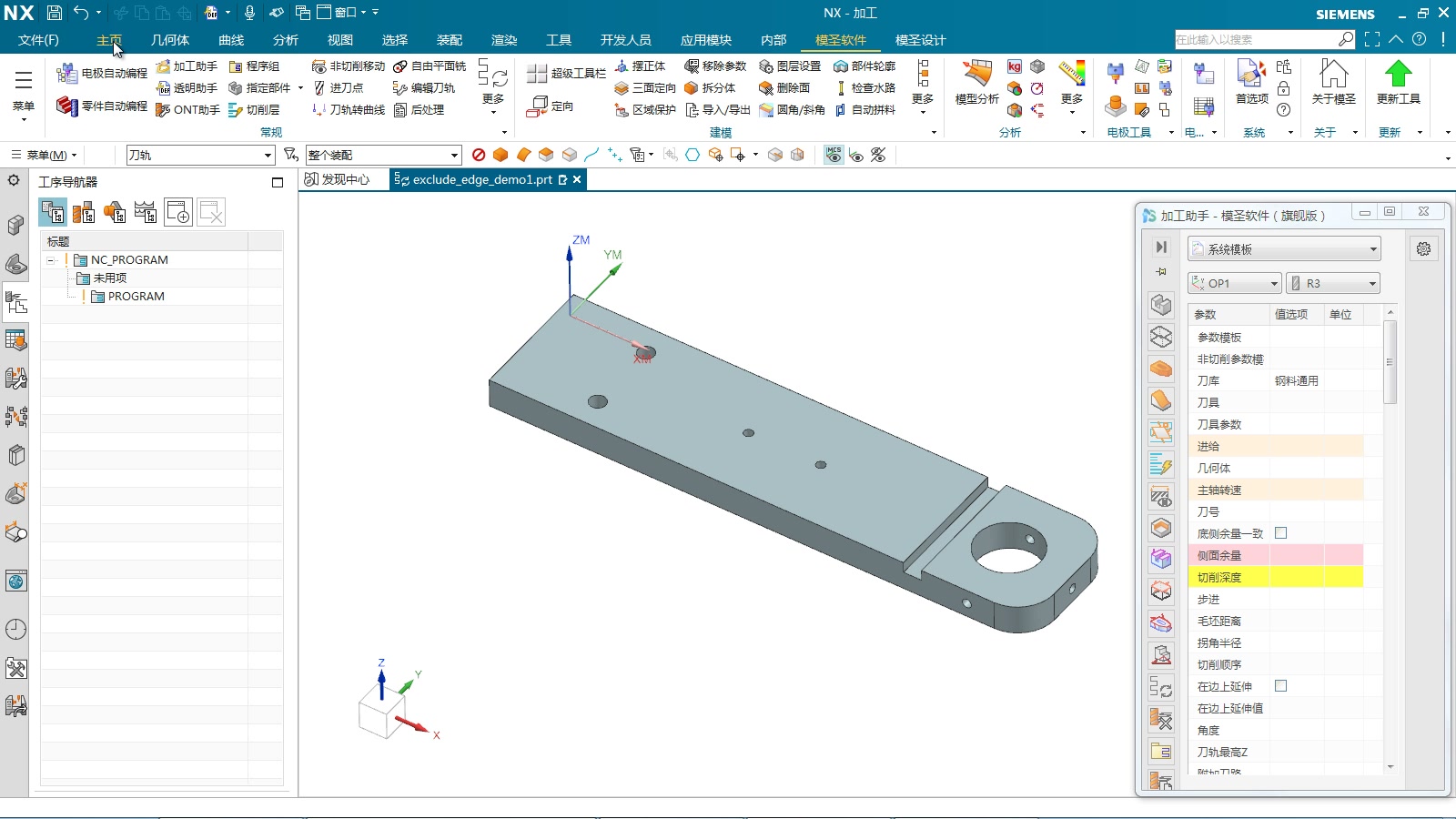The image size is (1456, 819).
Task: Expand the 菜单(M) menu dropdown
Action: pyautogui.click(x=44, y=156)
